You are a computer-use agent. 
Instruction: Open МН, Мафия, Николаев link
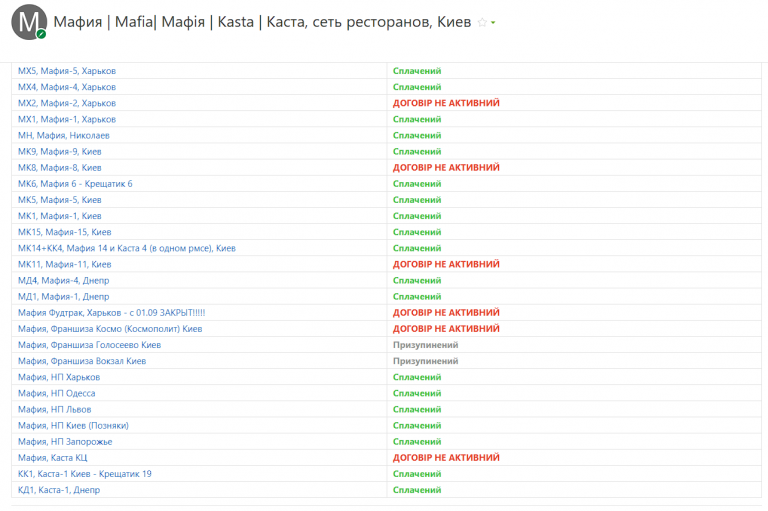pyautogui.click(x=64, y=136)
